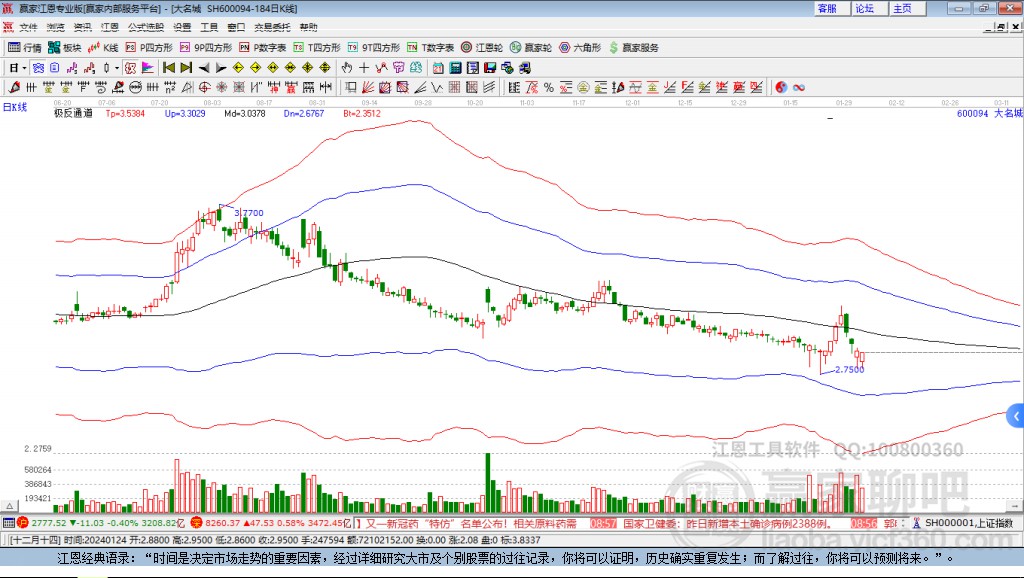Click the blue floating arrow on right edge
The height and width of the screenshot is (578, 1024).
click(x=1015, y=415)
